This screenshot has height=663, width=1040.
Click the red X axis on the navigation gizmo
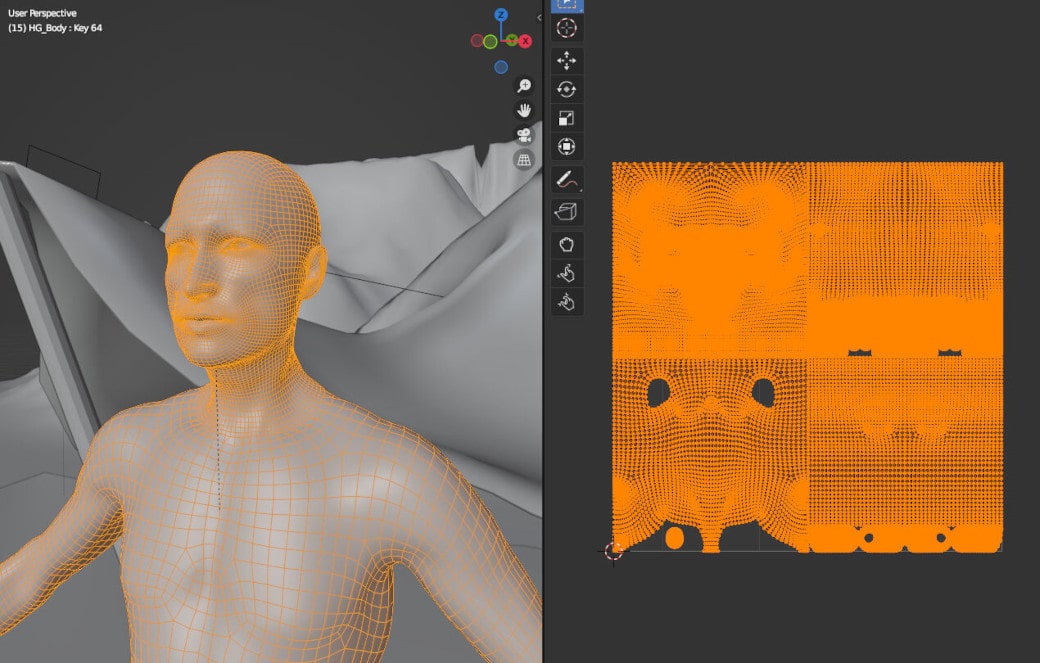(525, 41)
